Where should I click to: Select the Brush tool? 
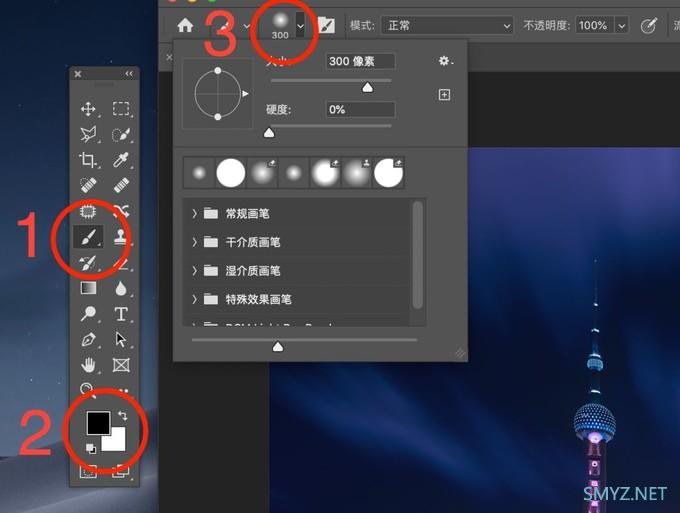(x=88, y=237)
